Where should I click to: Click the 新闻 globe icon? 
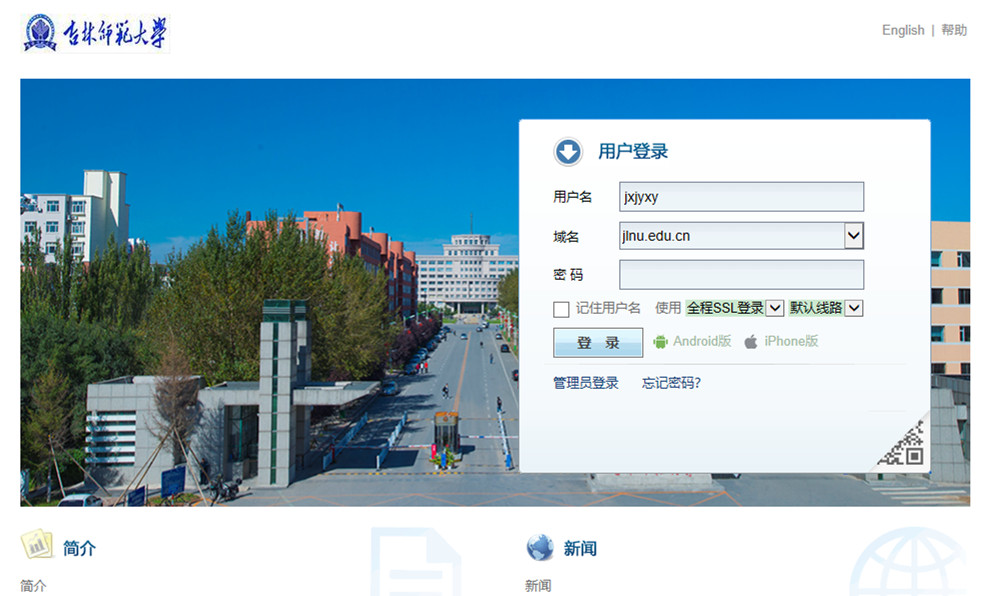(540, 547)
